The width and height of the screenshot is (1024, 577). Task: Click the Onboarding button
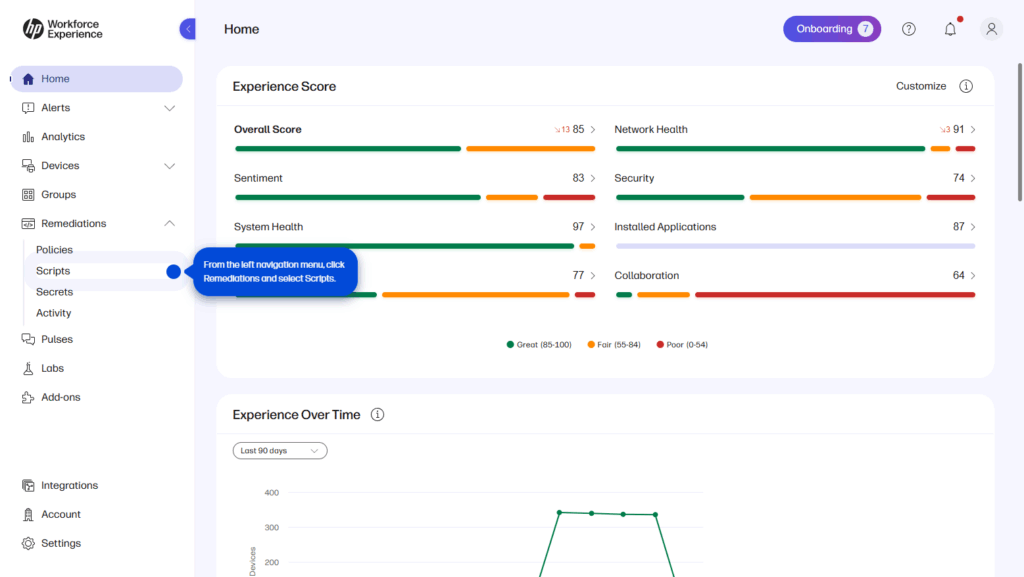[x=831, y=29]
